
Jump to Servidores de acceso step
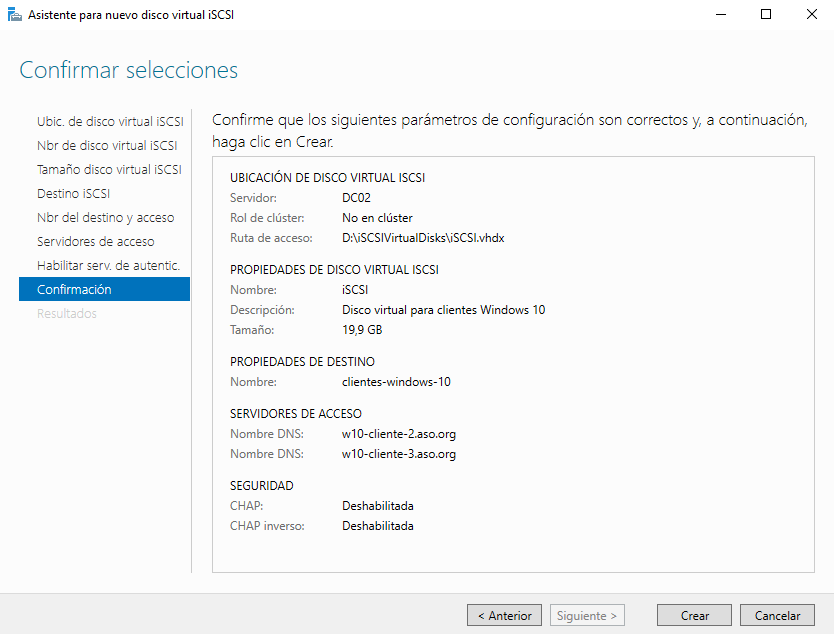(95, 241)
